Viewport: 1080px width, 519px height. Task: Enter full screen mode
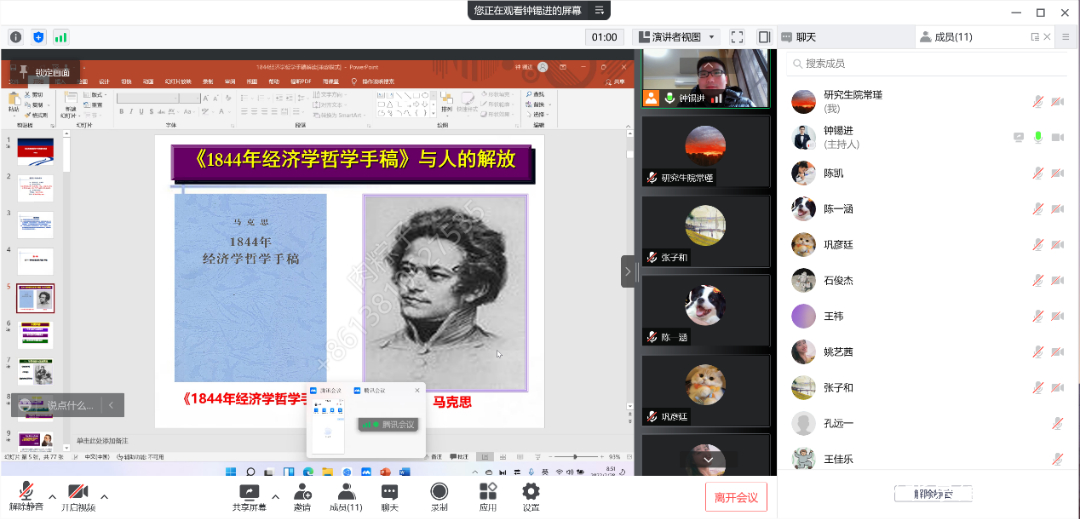[737, 37]
